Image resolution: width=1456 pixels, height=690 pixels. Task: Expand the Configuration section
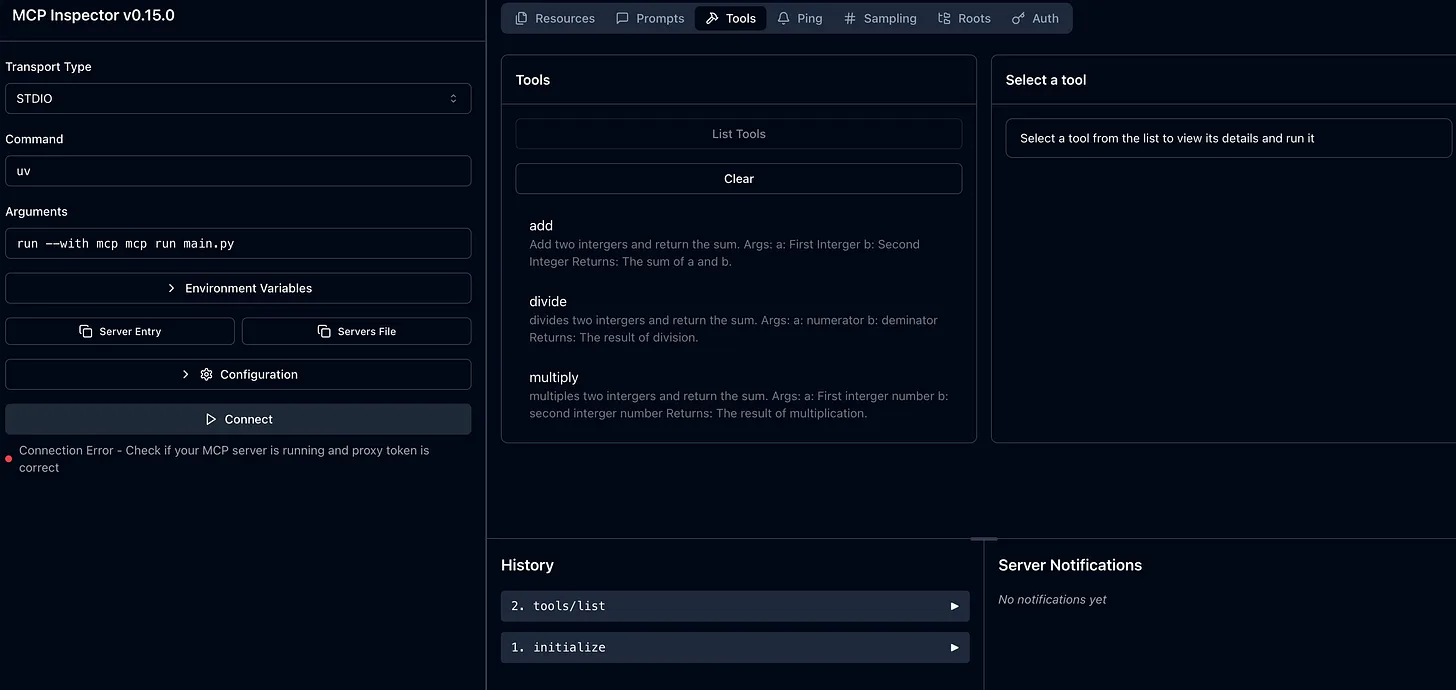pos(238,374)
